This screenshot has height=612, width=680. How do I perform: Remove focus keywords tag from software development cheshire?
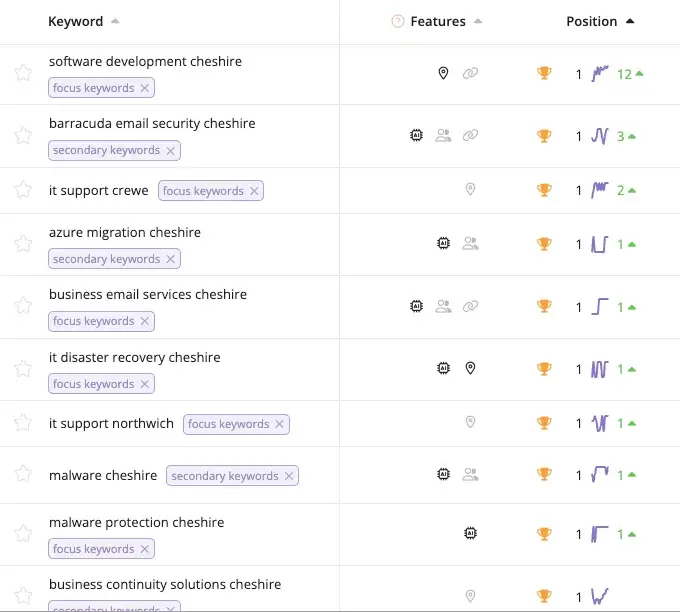click(x=145, y=88)
